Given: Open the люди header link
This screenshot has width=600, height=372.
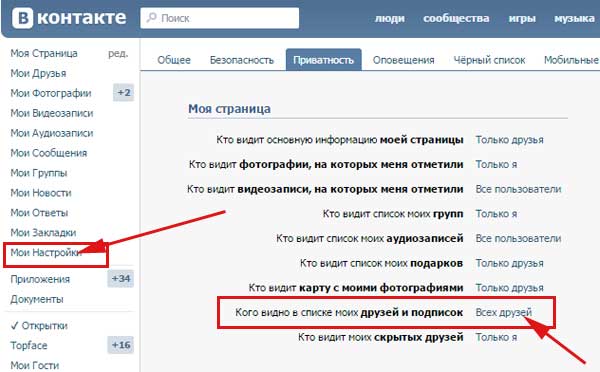Looking at the screenshot, I should tap(390, 18).
